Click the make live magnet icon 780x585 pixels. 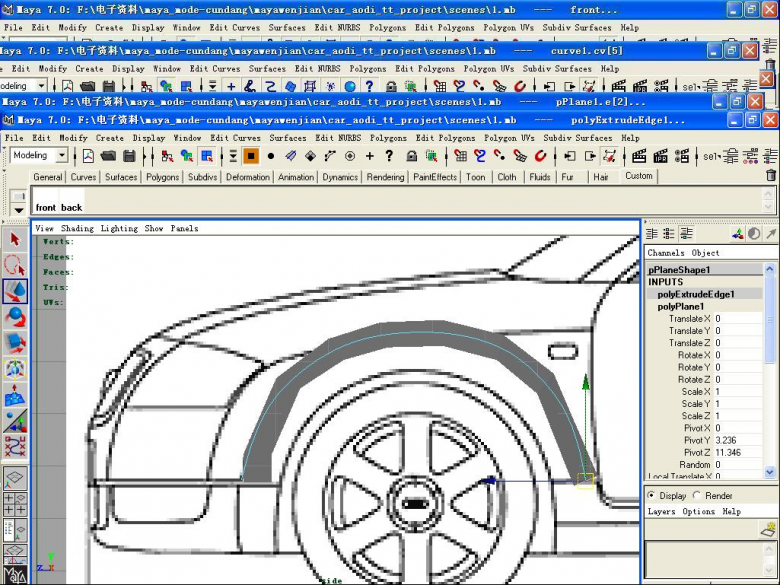[x=540, y=156]
